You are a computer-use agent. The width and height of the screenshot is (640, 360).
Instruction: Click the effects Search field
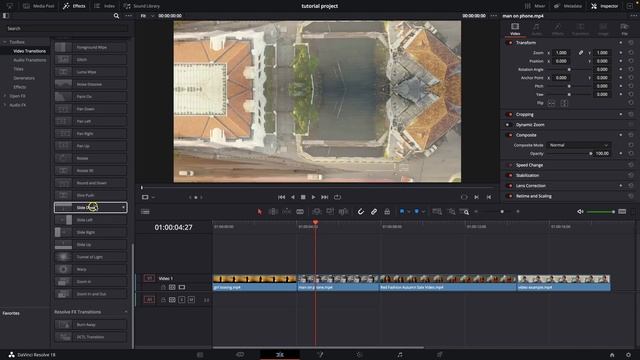(67, 29)
